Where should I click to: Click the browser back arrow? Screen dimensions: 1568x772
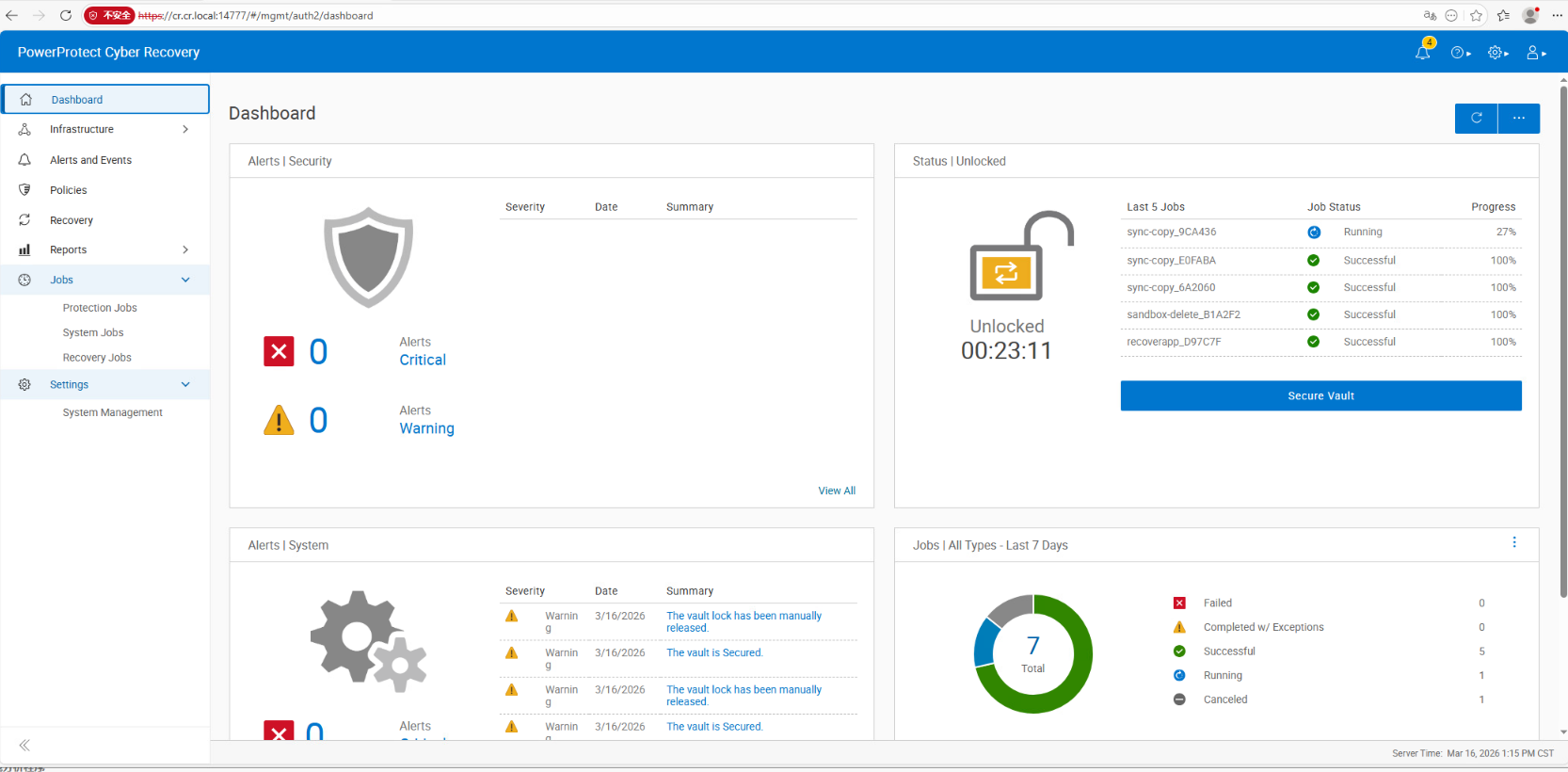tap(11, 15)
